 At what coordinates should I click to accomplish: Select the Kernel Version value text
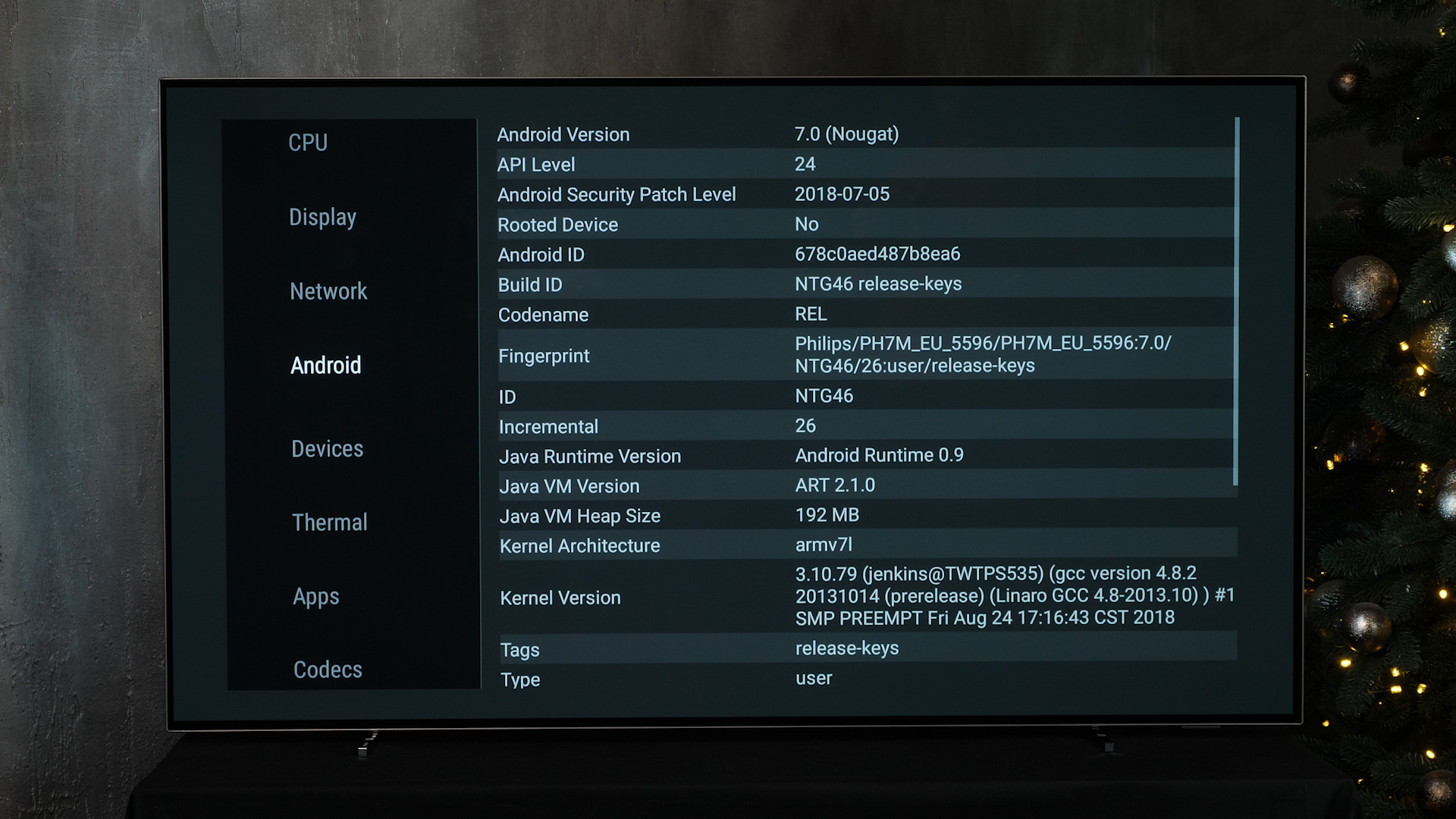pos(1015,595)
